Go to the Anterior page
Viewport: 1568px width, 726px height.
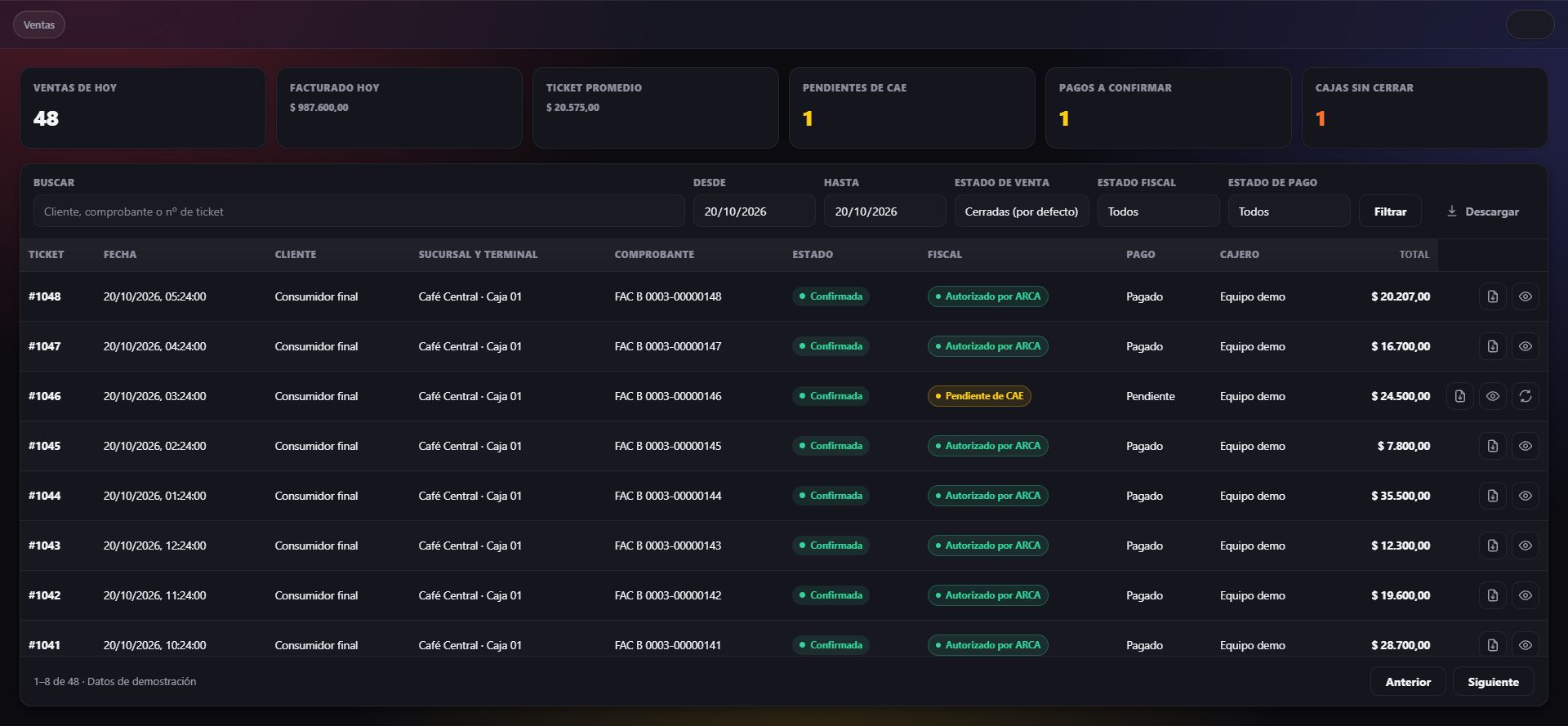pyautogui.click(x=1408, y=682)
